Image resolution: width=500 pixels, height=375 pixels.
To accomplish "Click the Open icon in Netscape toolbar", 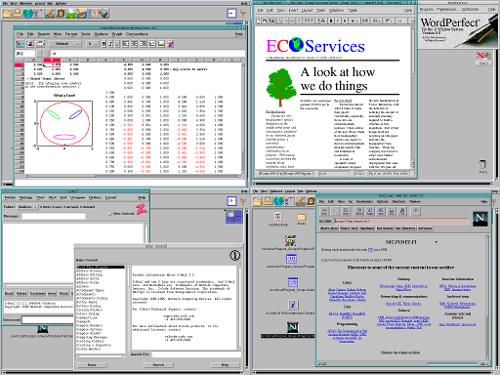I will click(x=381, y=211).
